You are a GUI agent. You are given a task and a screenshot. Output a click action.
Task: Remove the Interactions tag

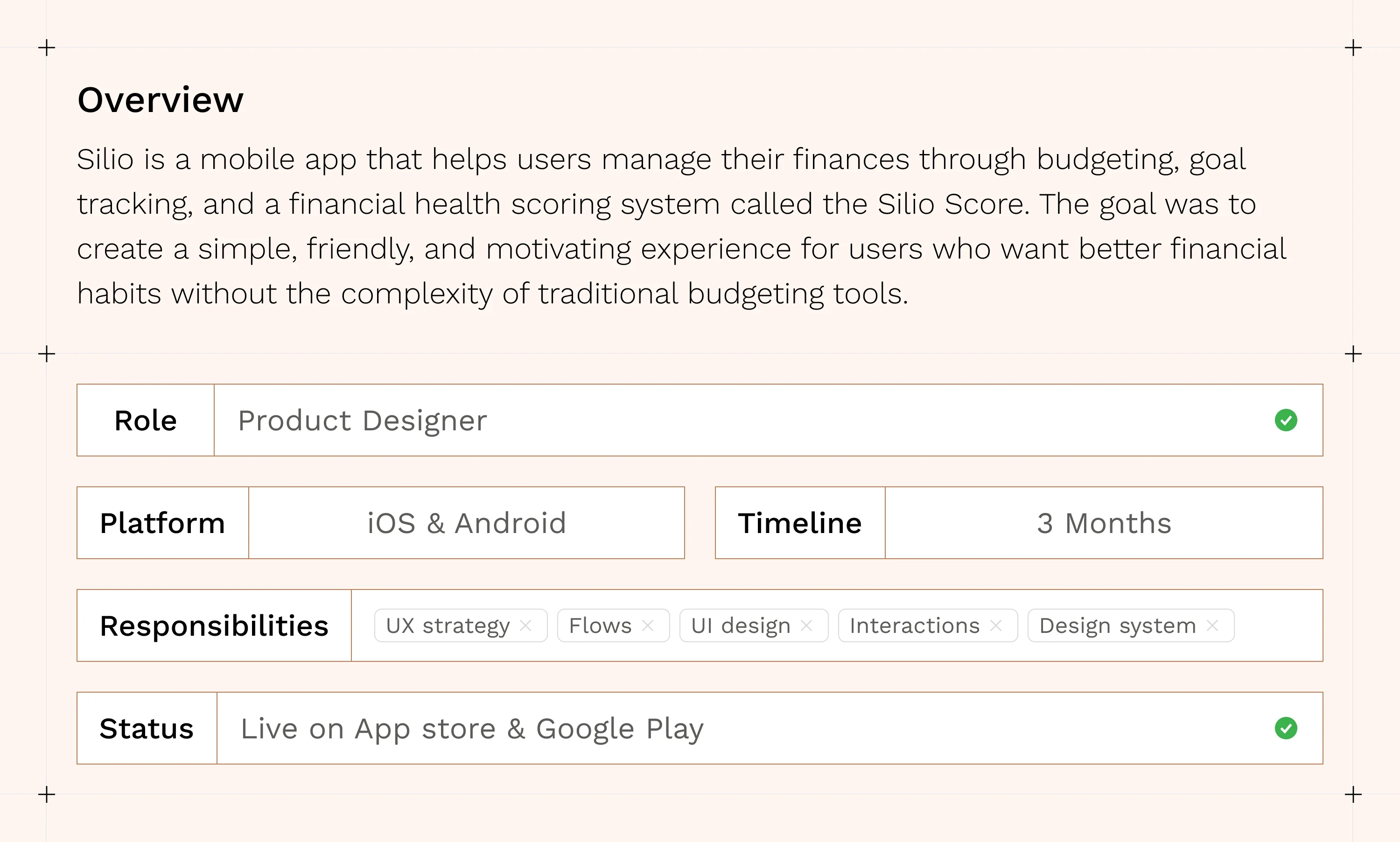[x=995, y=625]
